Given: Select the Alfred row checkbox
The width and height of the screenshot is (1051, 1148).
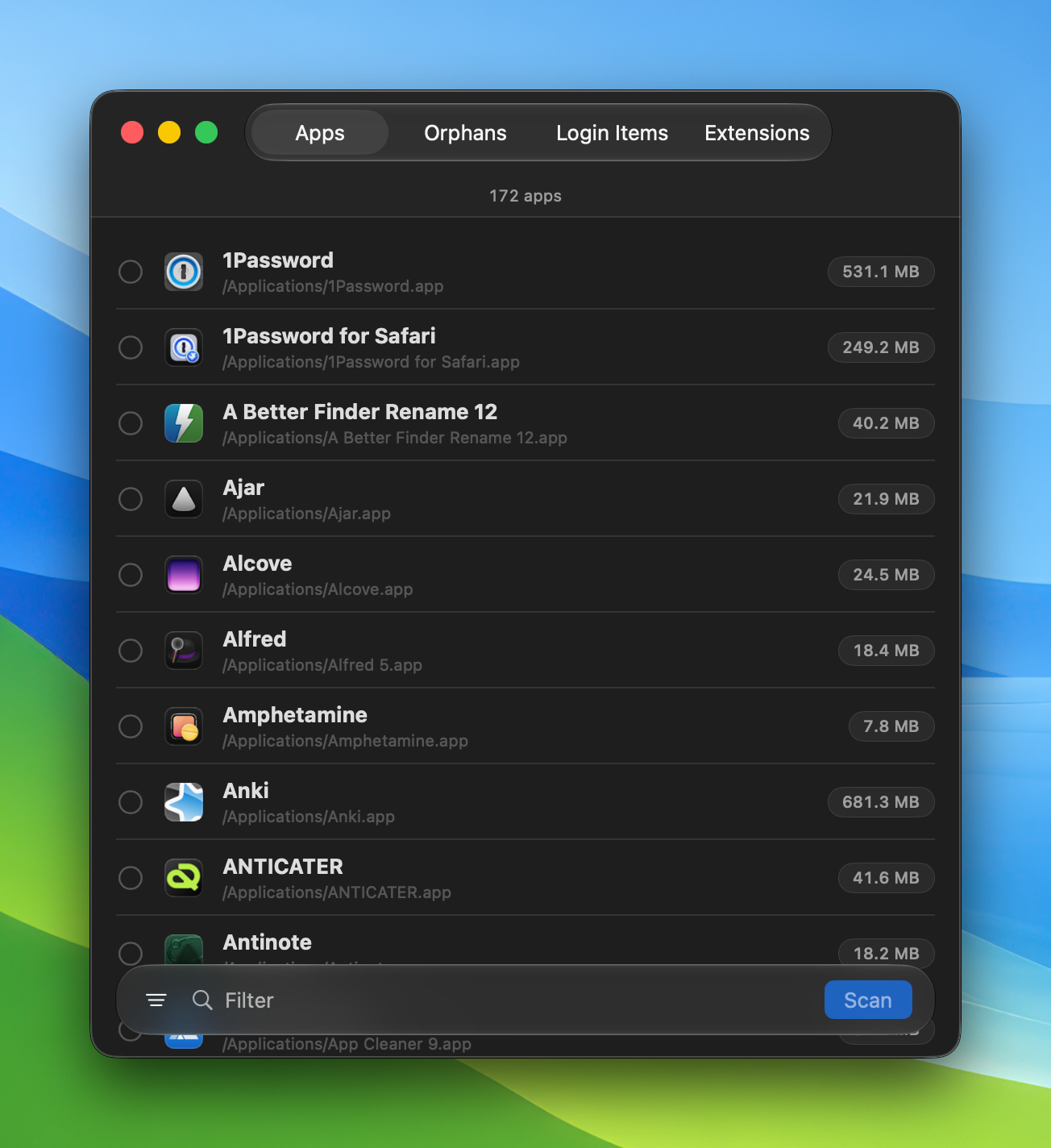Looking at the screenshot, I should pyautogui.click(x=131, y=651).
